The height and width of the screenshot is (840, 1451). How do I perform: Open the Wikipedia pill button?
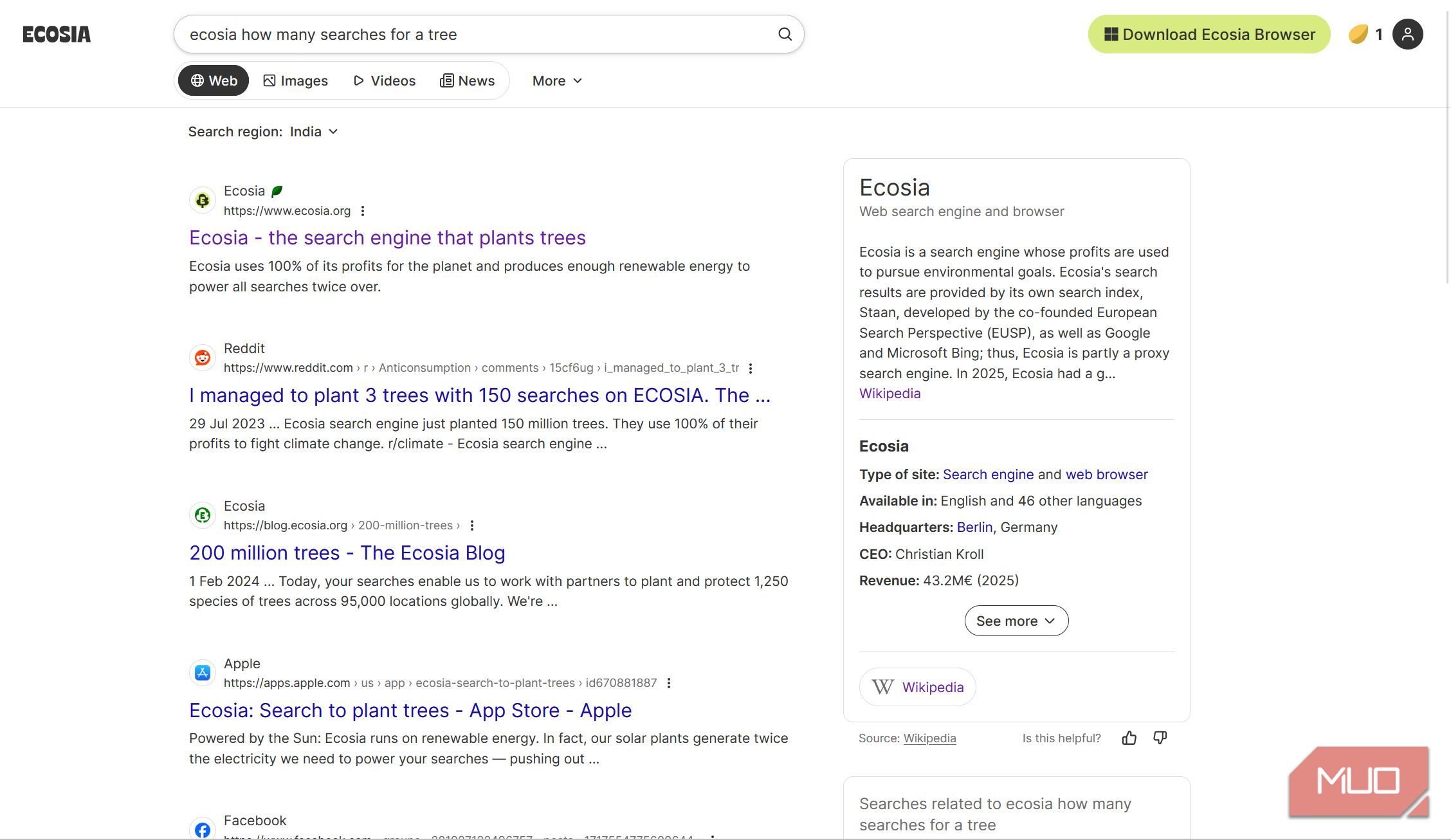917,687
